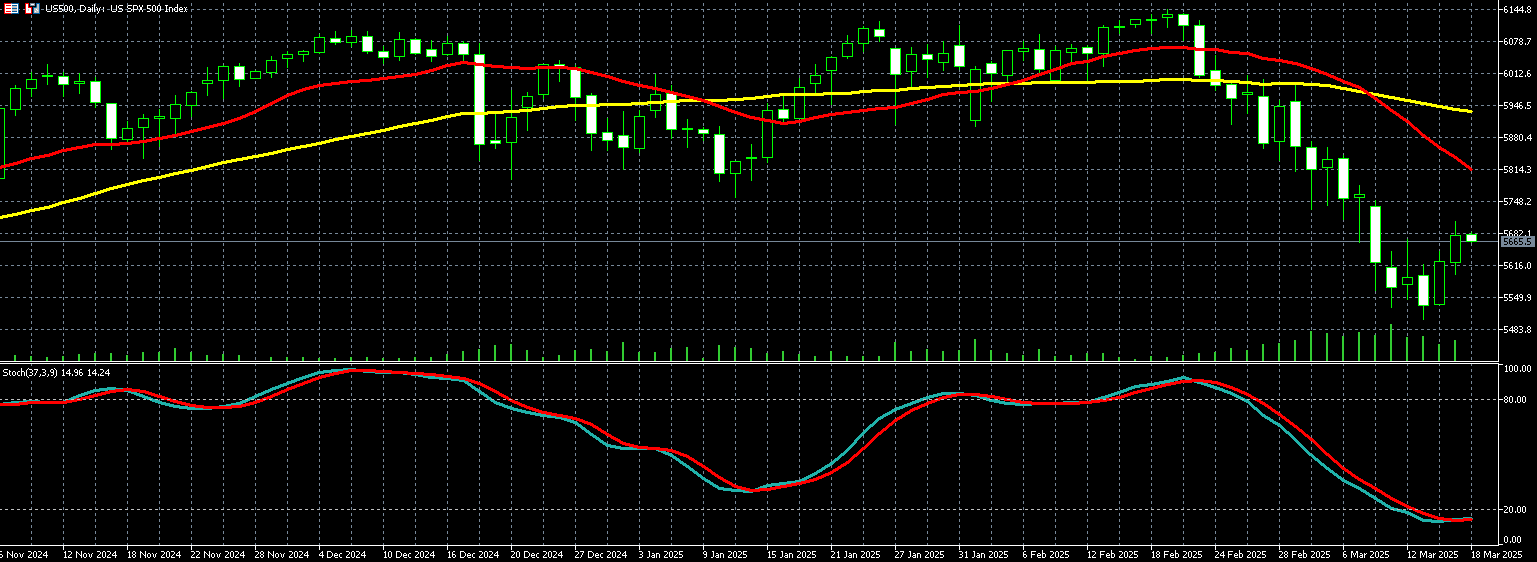Click the 18 Feb 2025 date label
Screen dimensions: 1537x562
coord(1176,554)
